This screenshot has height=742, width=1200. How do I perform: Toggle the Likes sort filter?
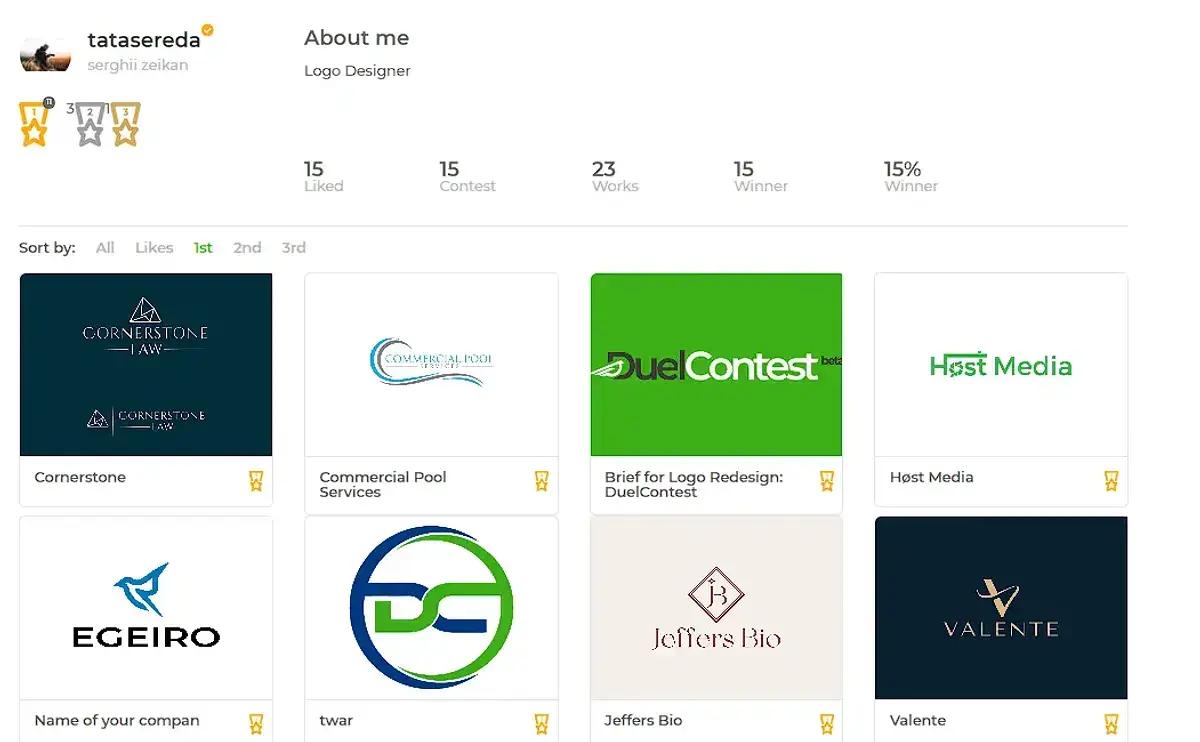(154, 247)
